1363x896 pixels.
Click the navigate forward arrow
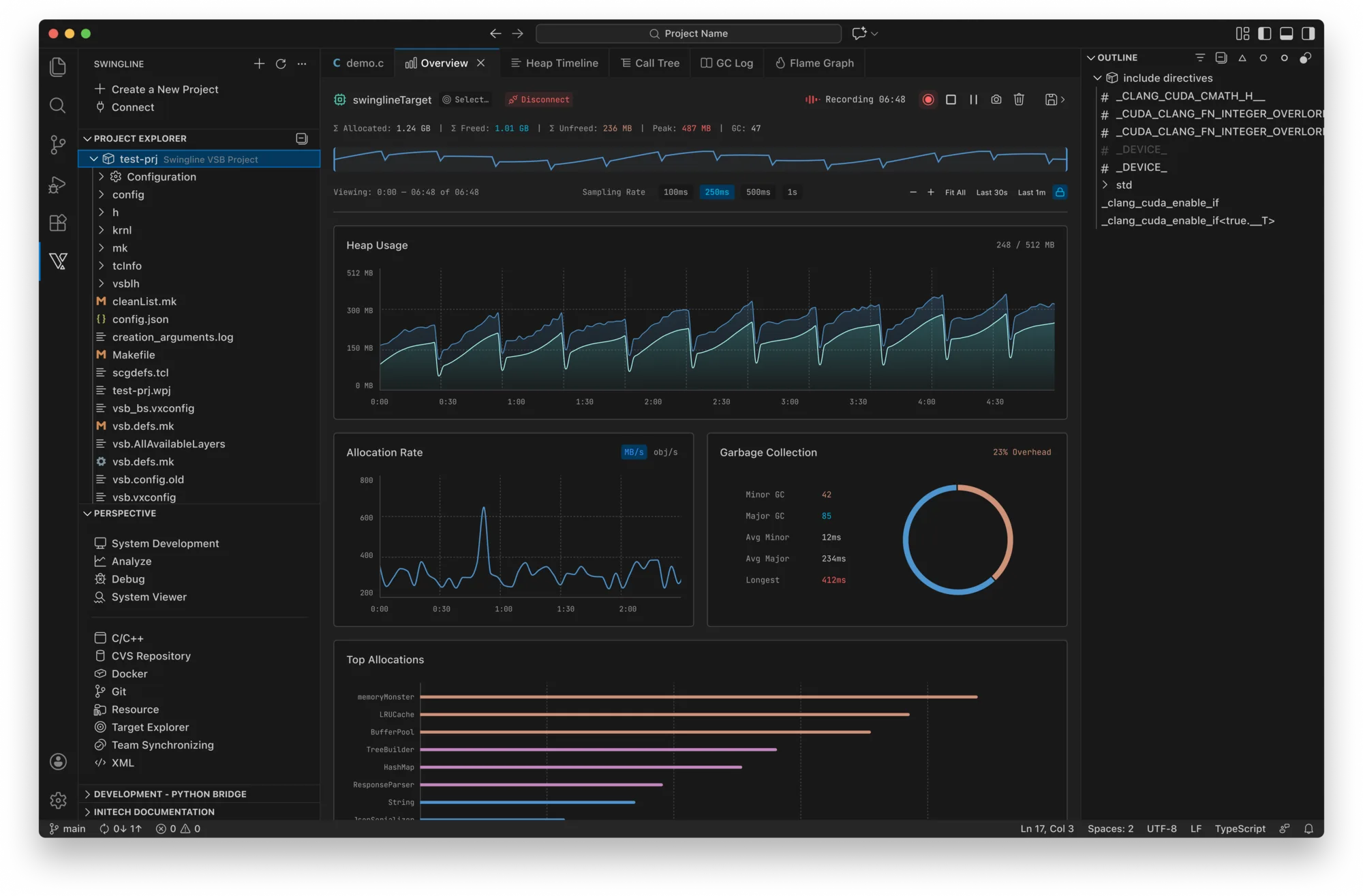518,33
